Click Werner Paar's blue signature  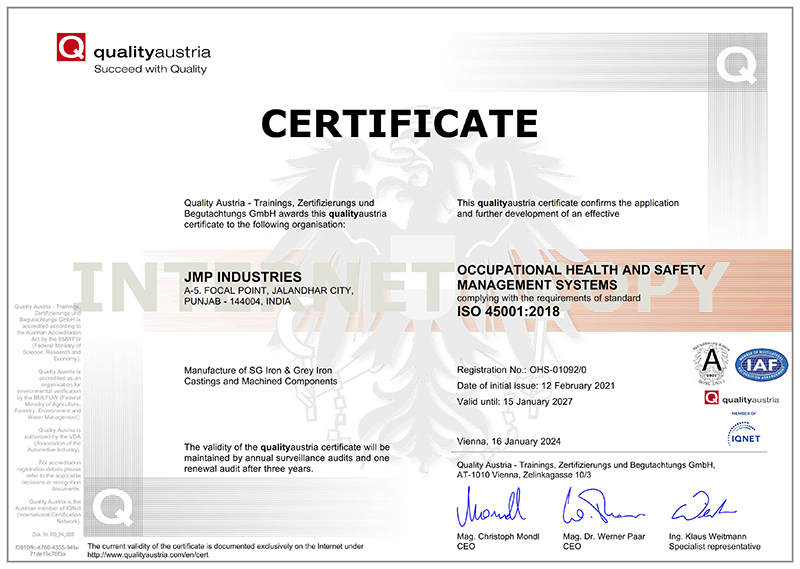(x=602, y=506)
